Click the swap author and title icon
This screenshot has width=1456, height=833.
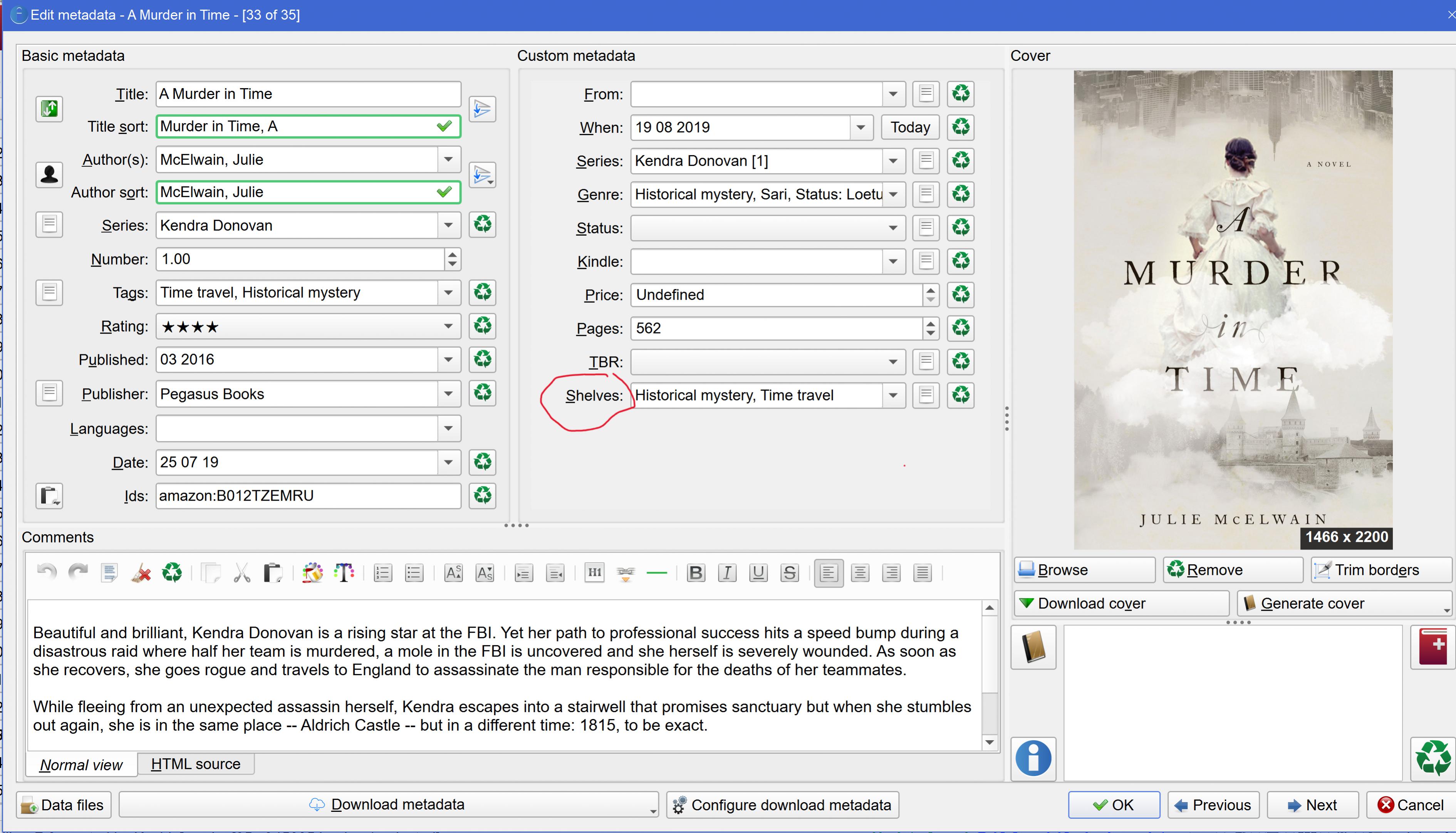[49, 108]
